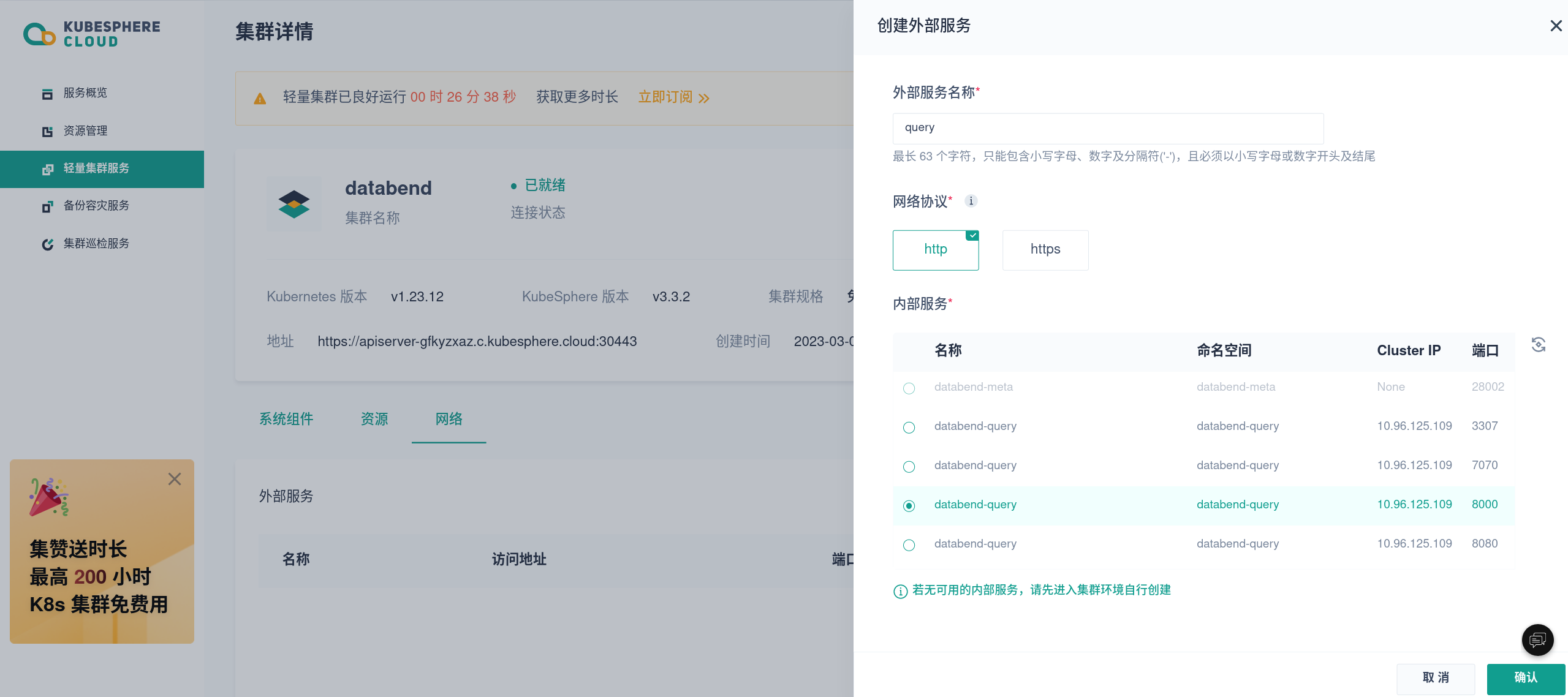Switch to the 系统组件 tab
Image resolution: width=1568 pixels, height=697 pixels.
286,420
